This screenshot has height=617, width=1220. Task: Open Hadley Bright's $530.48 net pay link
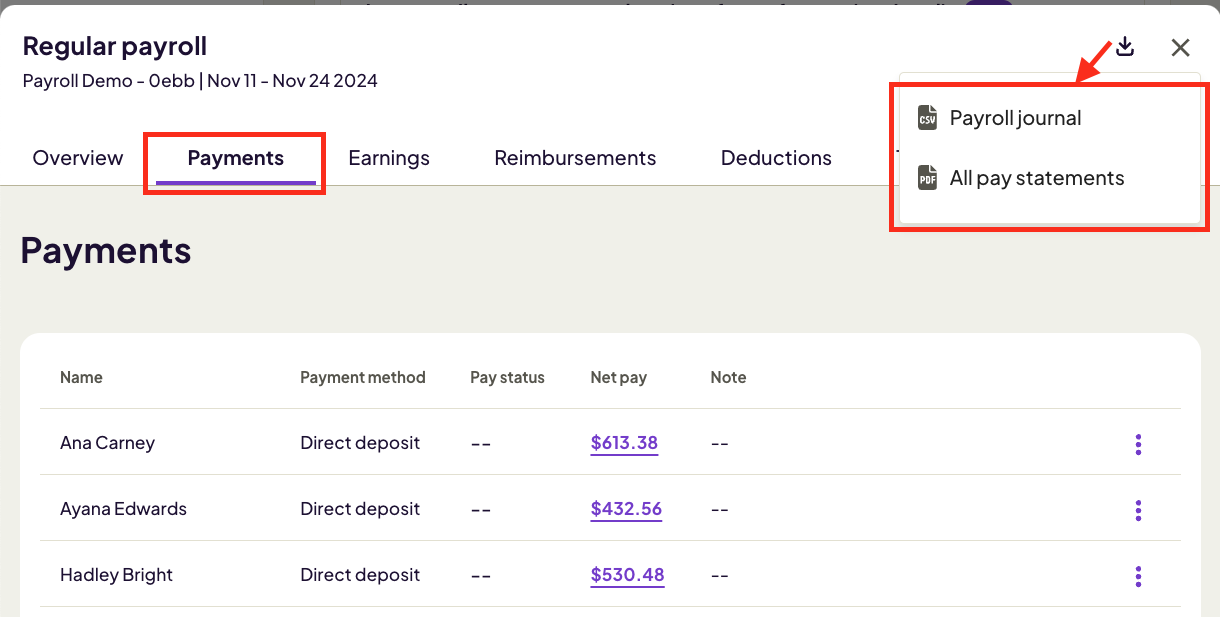[627, 575]
